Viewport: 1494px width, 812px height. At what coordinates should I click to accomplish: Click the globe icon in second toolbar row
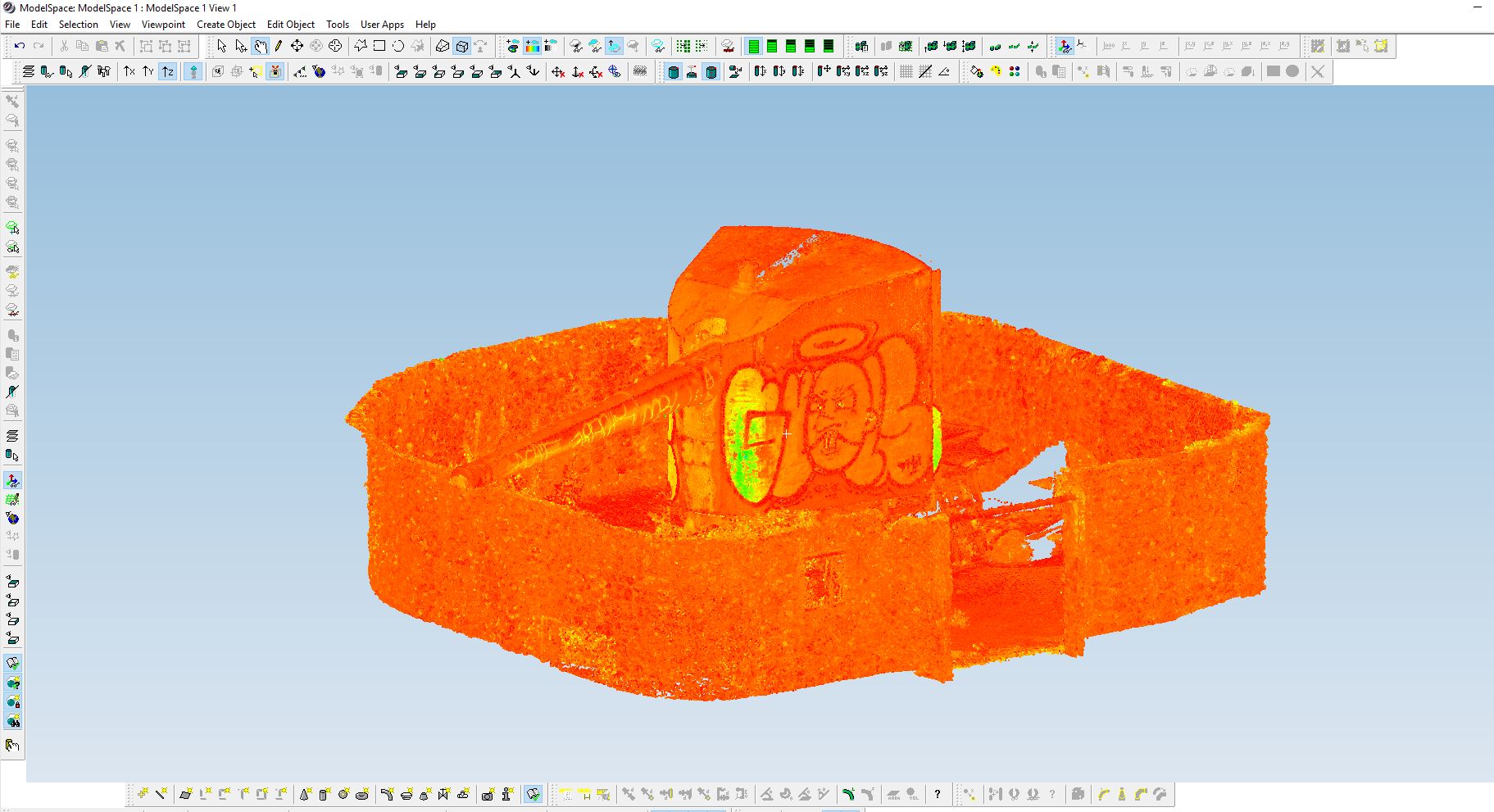319,71
